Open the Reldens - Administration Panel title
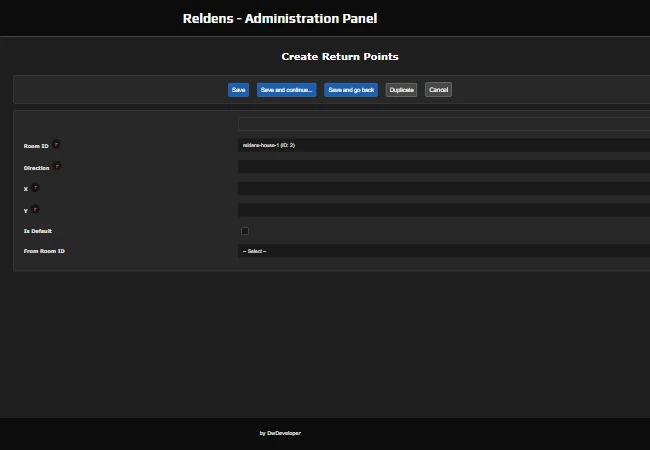The image size is (650, 450). click(x=280, y=19)
